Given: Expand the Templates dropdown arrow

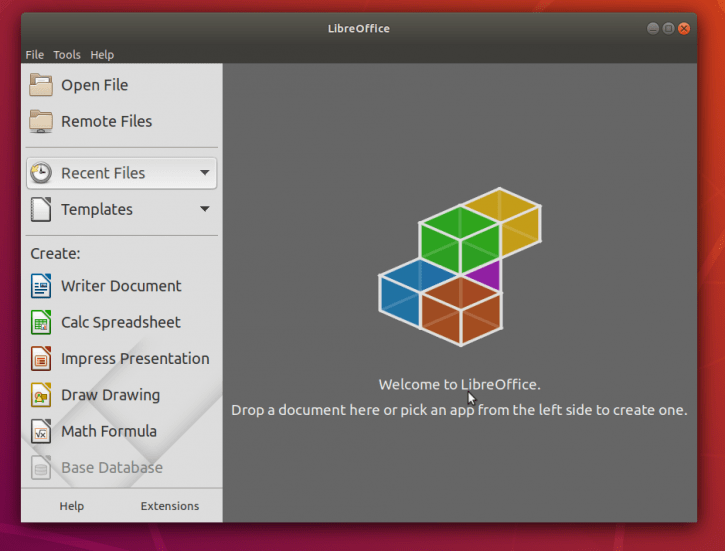Looking at the screenshot, I should tap(204, 209).
